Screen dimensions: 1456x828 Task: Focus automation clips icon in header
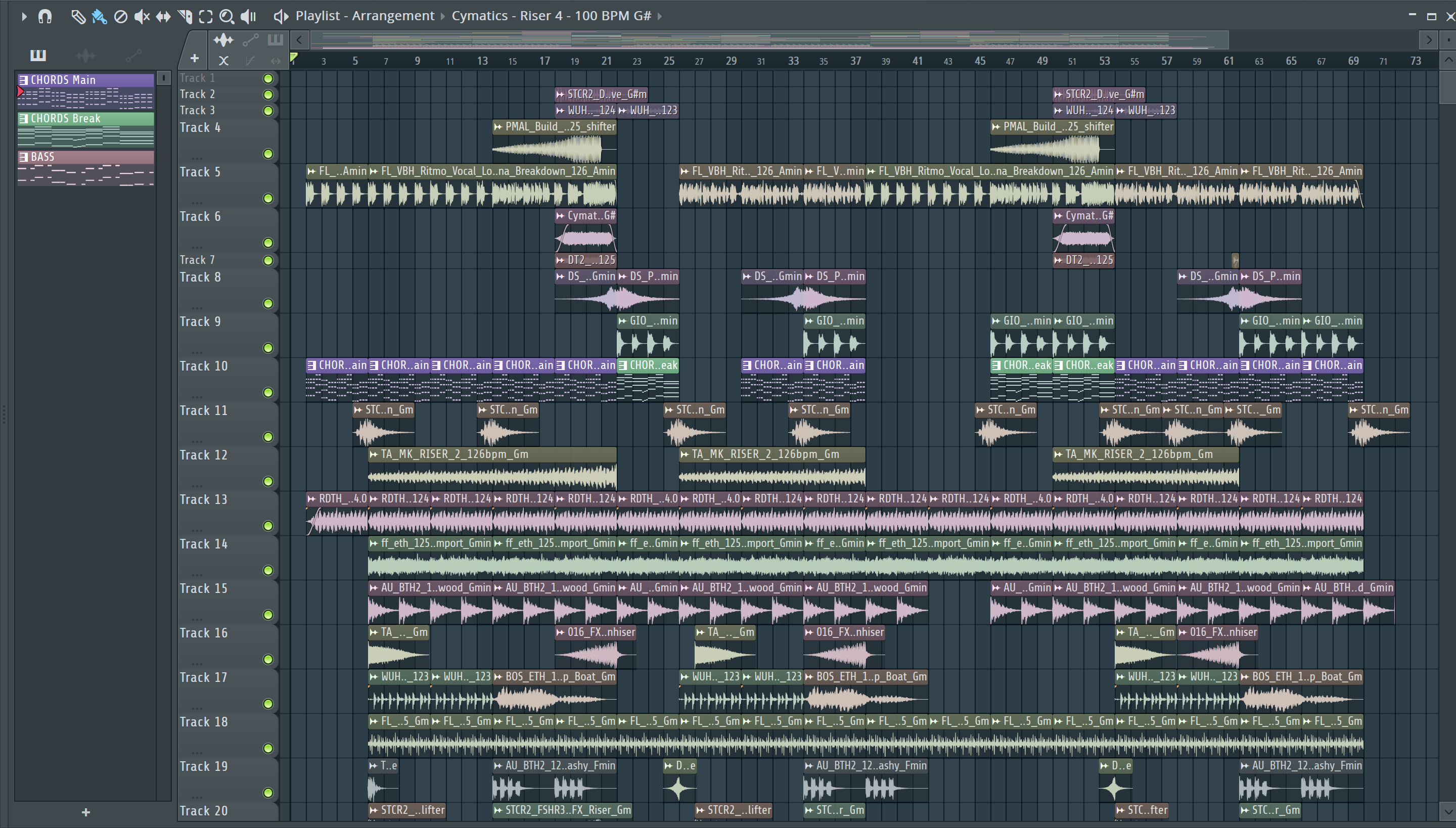pos(251,40)
